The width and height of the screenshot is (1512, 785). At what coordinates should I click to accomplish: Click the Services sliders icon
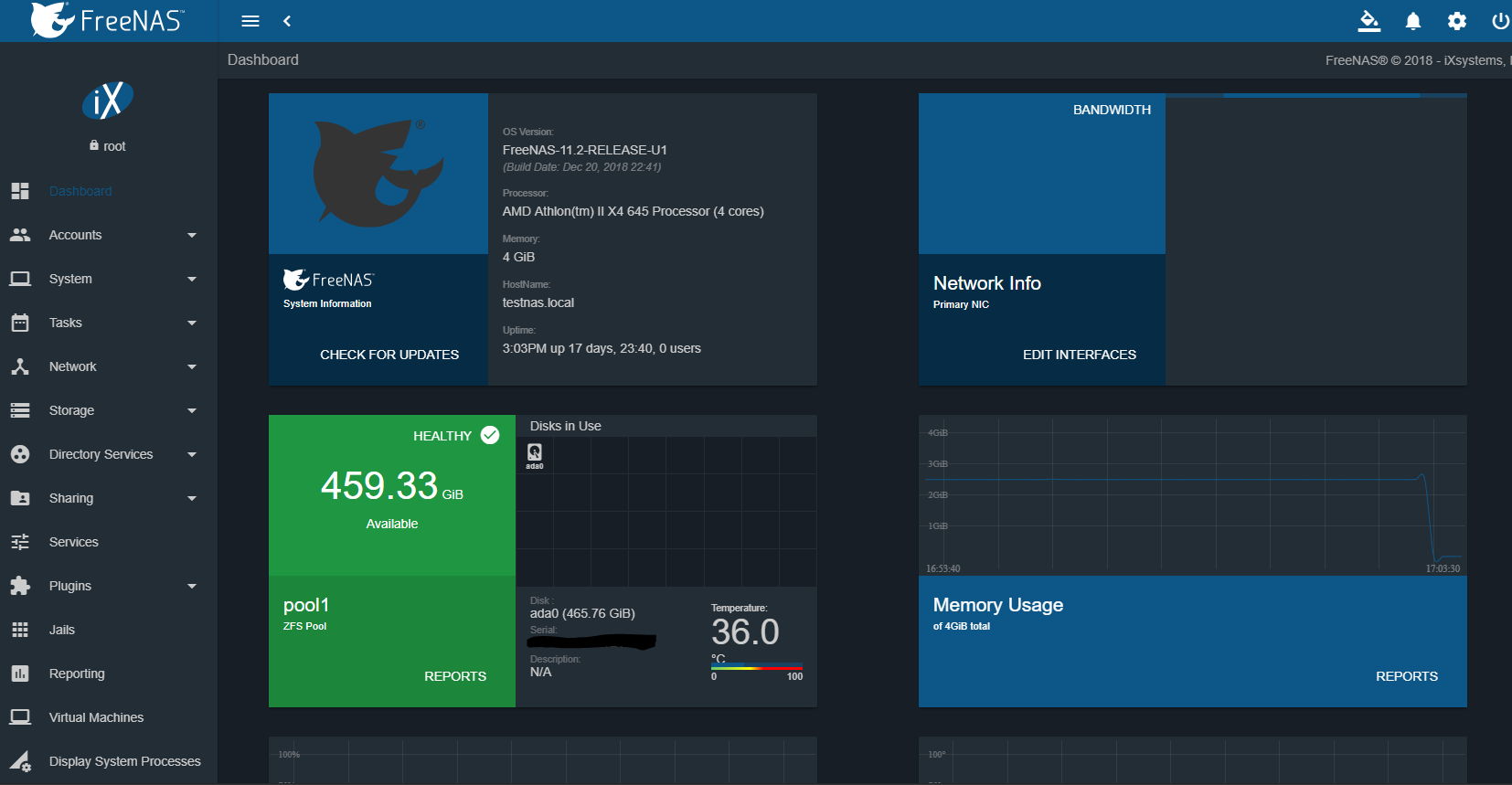[20, 542]
